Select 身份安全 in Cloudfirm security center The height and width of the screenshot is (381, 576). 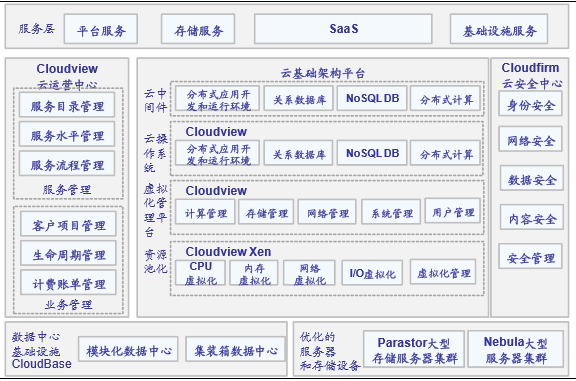(x=530, y=104)
